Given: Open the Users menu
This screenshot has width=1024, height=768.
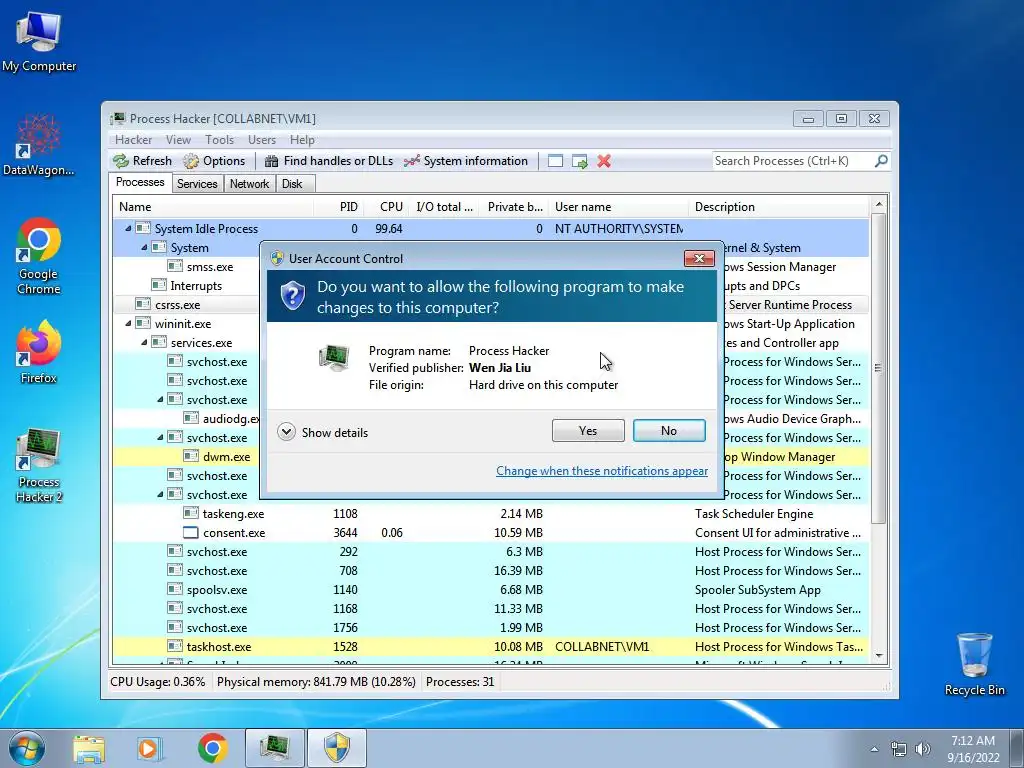Looking at the screenshot, I should click(x=262, y=140).
